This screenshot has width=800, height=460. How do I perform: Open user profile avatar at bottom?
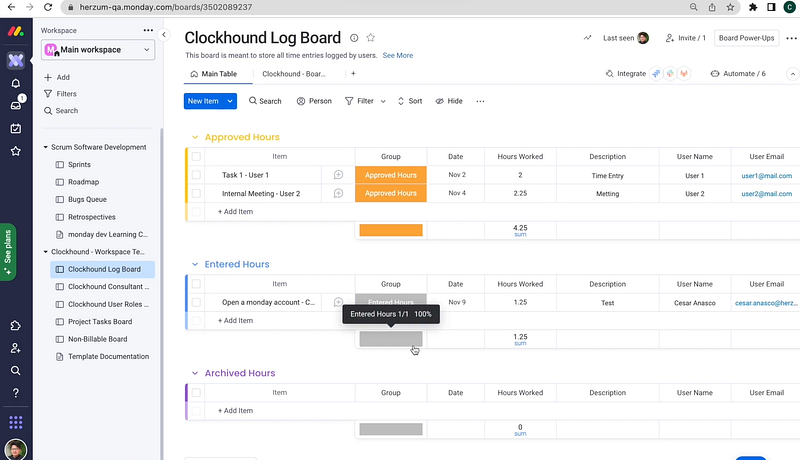[x=16, y=450]
